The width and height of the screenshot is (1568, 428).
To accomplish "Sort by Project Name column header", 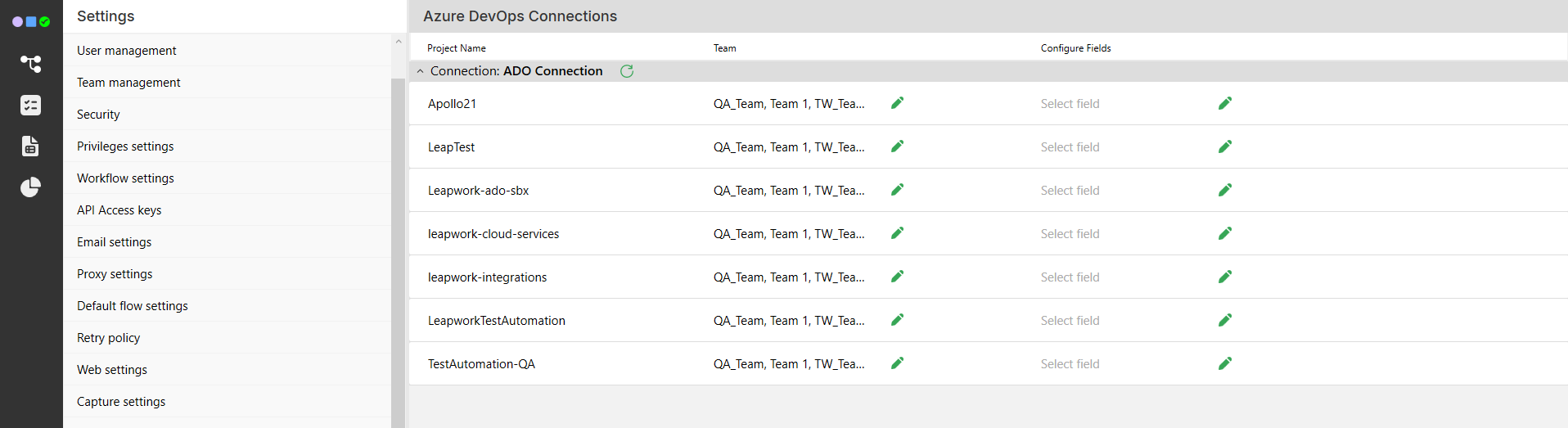I will (457, 48).
